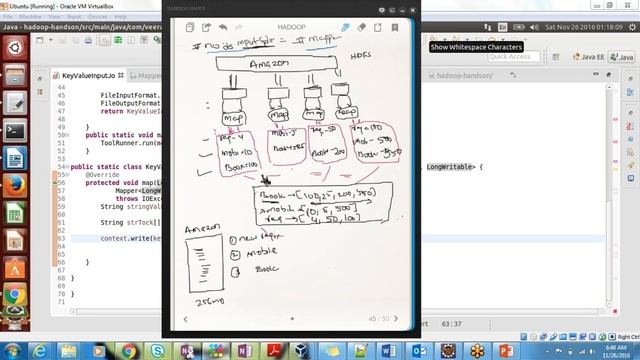Open the Windows Start menu
Viewport: 640px width, 360px height.
[13, 351]
